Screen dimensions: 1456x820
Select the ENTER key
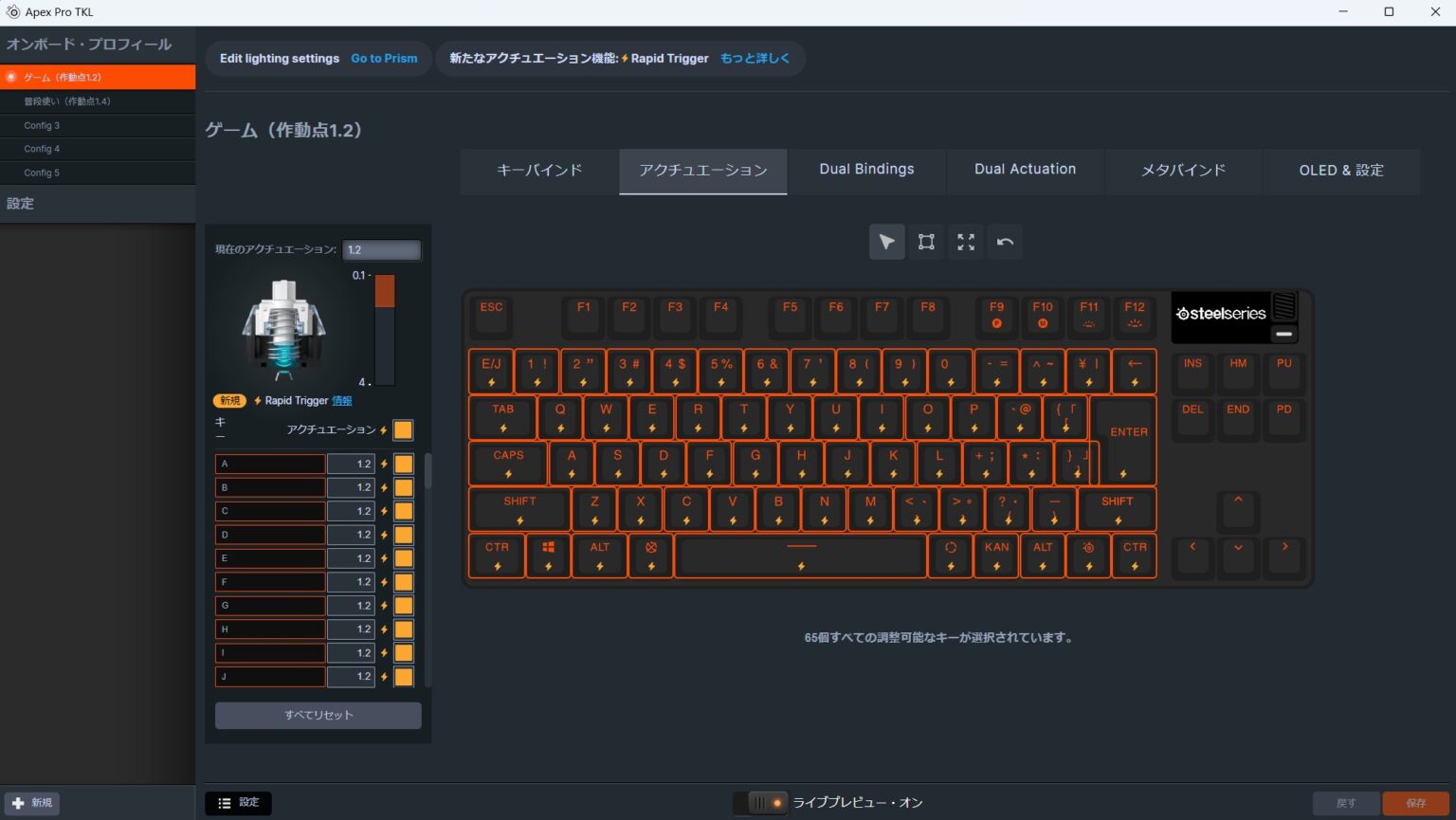tap(1128, 441)
